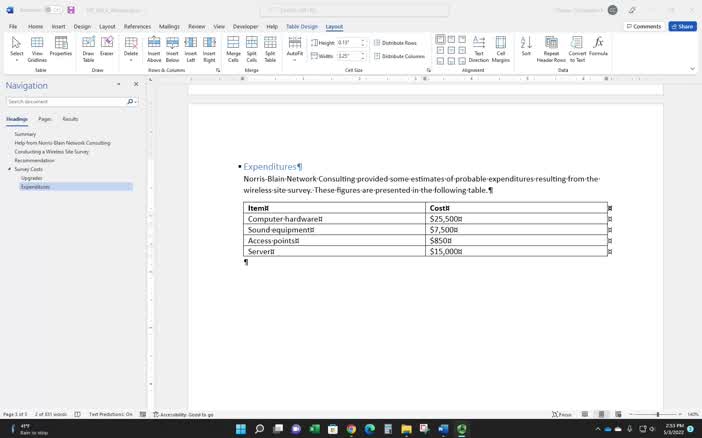The image size is (702, 438).
Task: Insert a column with Insert Left
Action: tap(191, 48)
